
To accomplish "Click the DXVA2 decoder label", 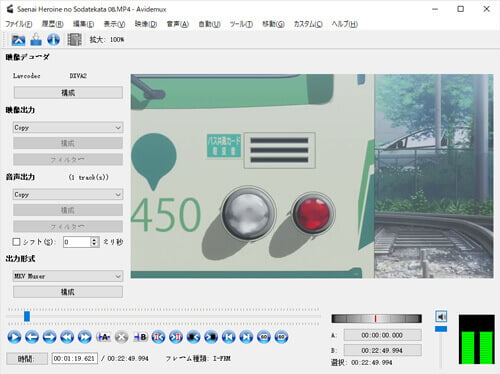I will tap(78, 76).
